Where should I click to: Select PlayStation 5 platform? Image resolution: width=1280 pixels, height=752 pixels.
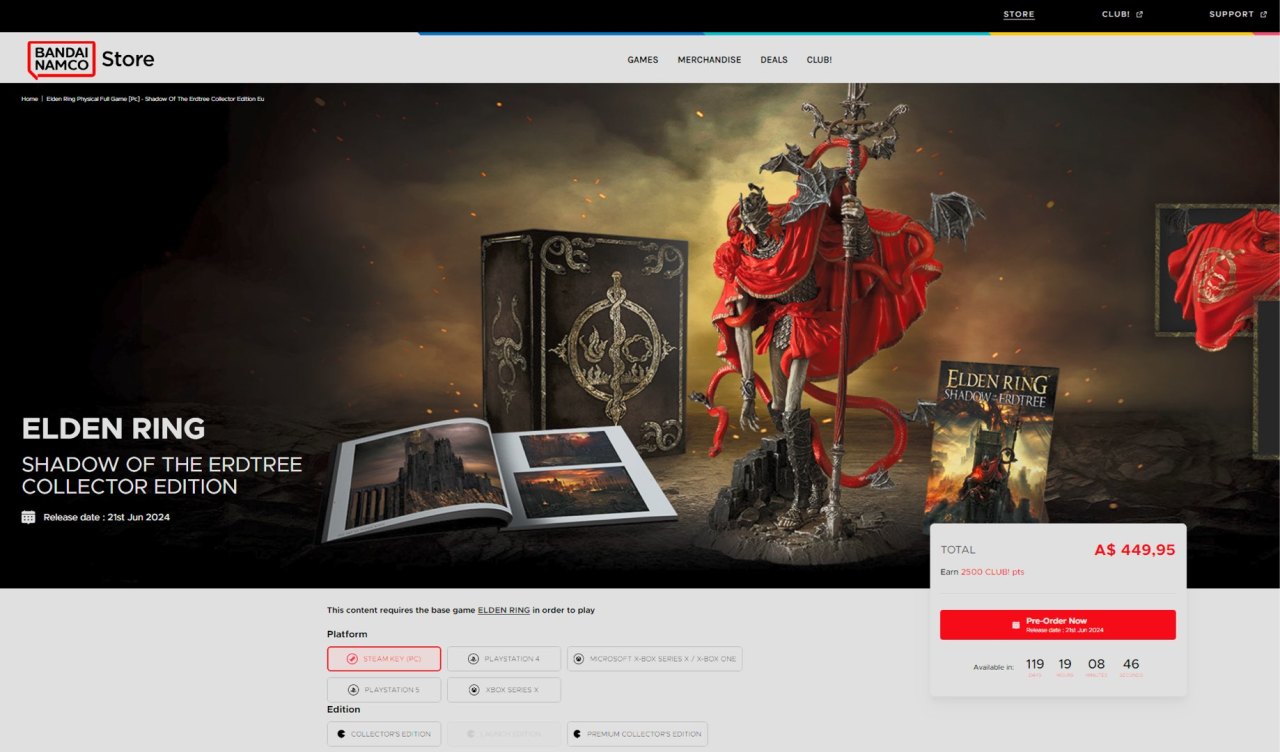(x=384, y=690)
